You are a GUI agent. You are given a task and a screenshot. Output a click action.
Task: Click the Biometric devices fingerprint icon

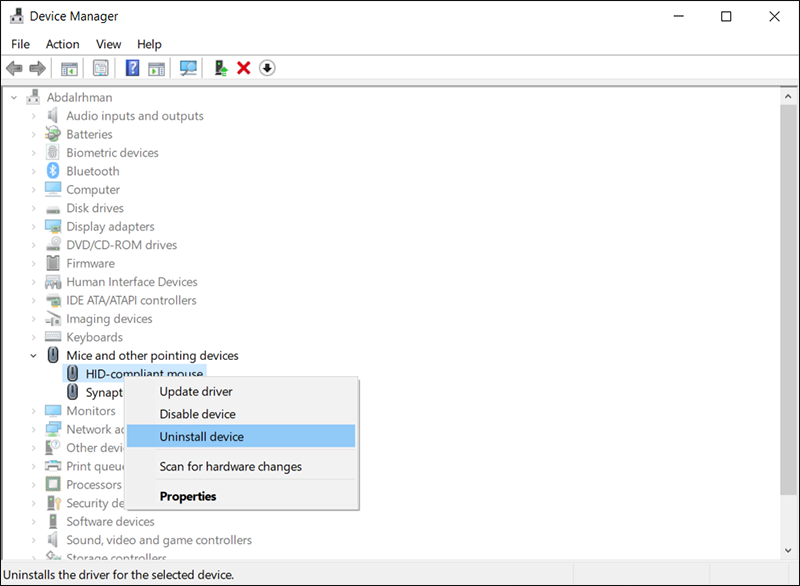[x=53, y=152]
